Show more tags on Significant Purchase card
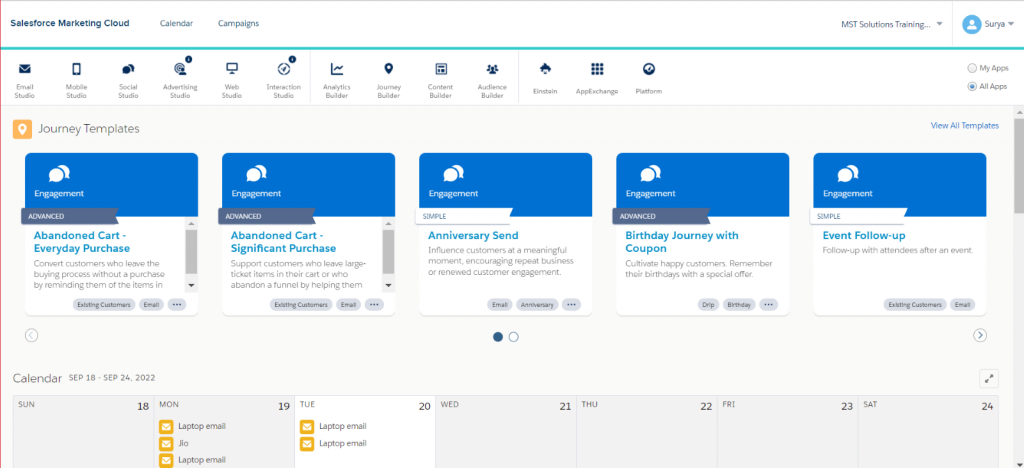 click(x=374, y=304)
